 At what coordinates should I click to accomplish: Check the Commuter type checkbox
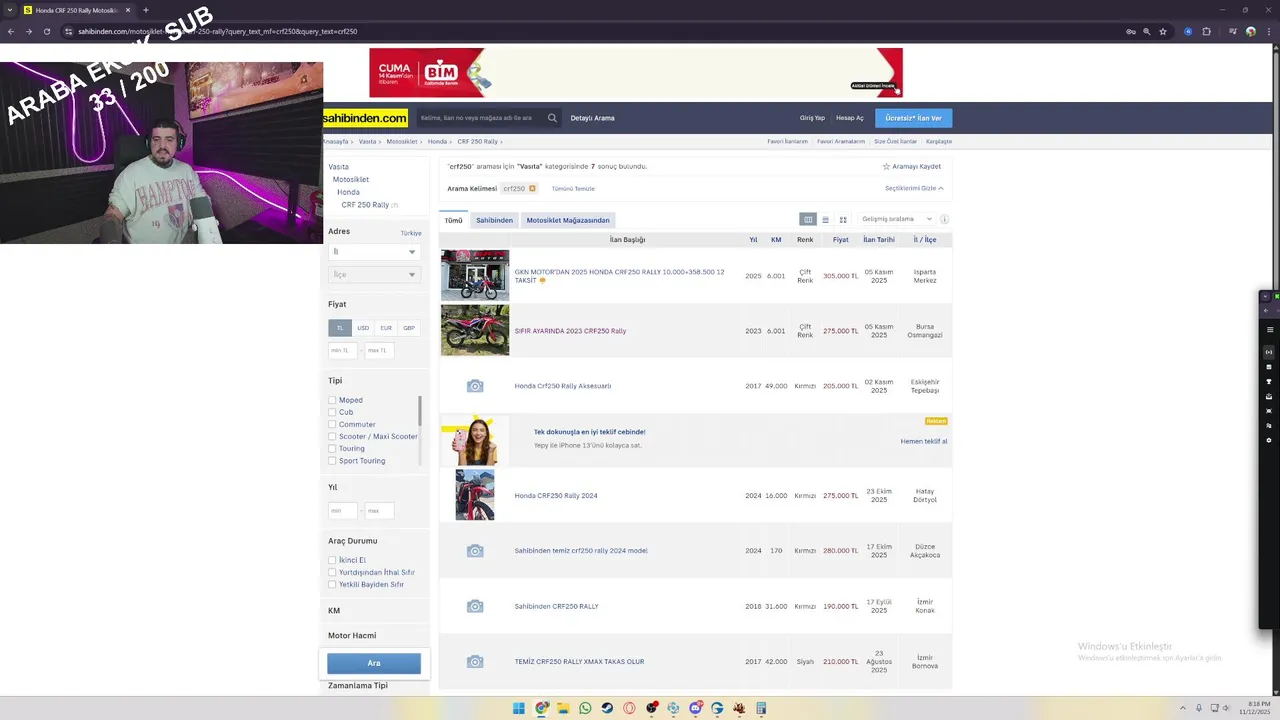(332, 424)
